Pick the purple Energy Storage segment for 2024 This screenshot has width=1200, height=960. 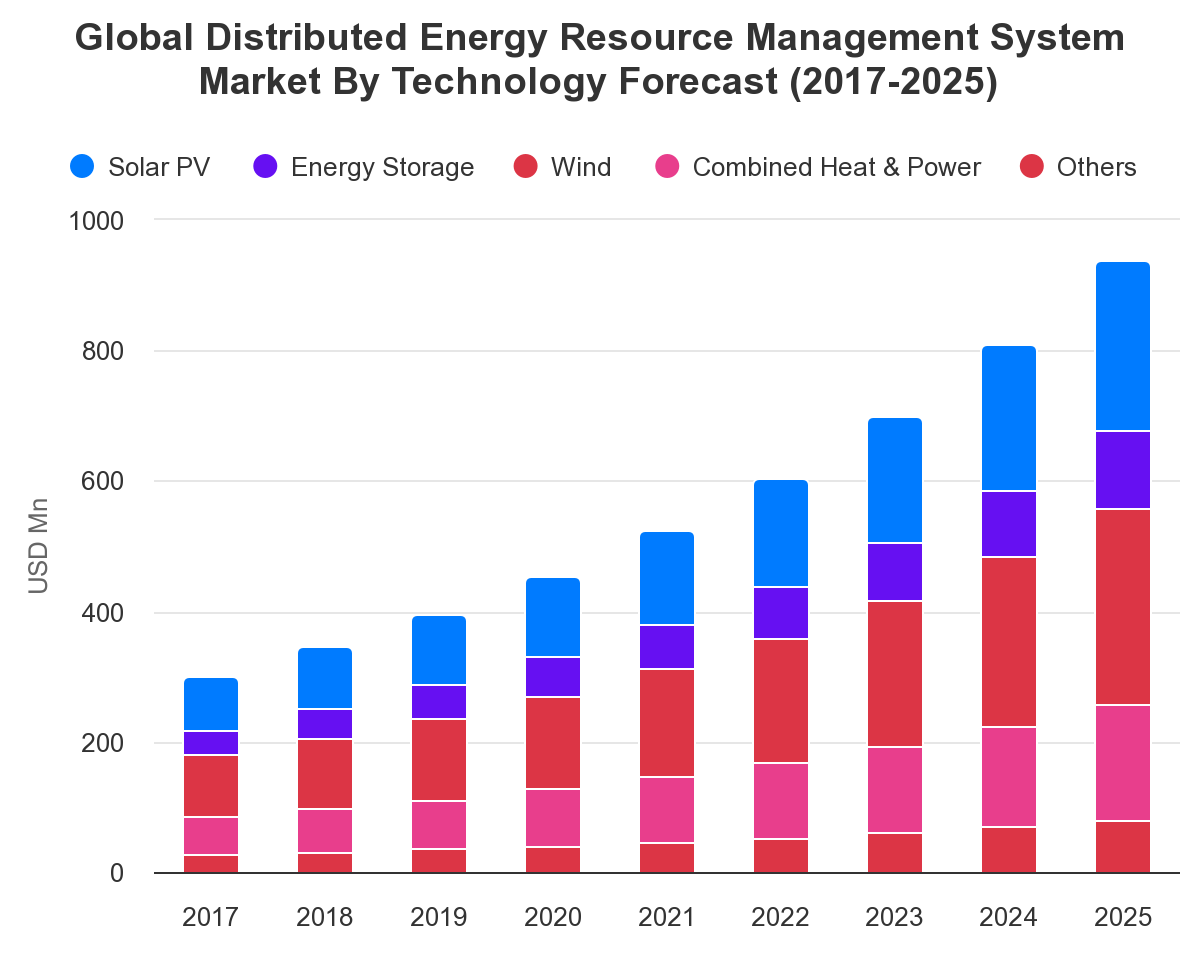point(1009,524)
